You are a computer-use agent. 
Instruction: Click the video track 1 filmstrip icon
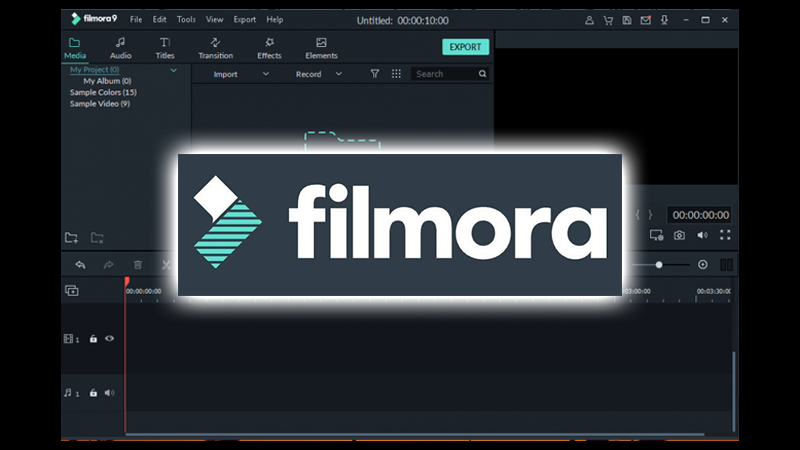click(68, 339)
